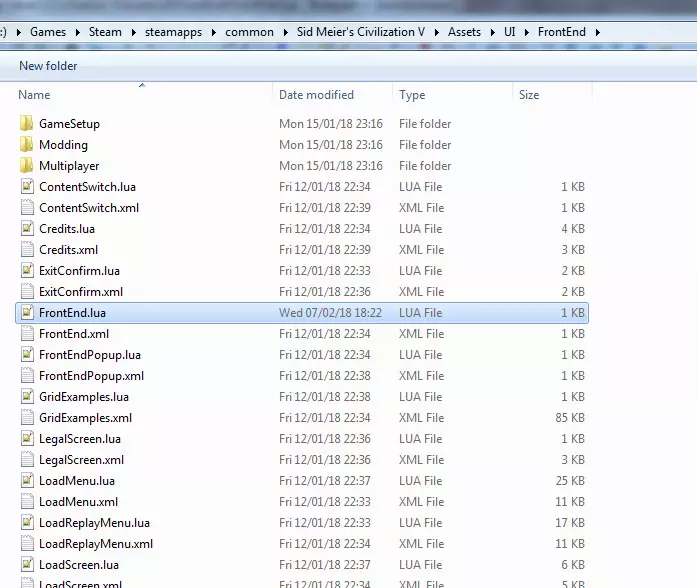Viewport: 697px width, 588px height.
Task: Click the LoadReplayMenu.xml file icon
Action: click(x=27, y=544)
